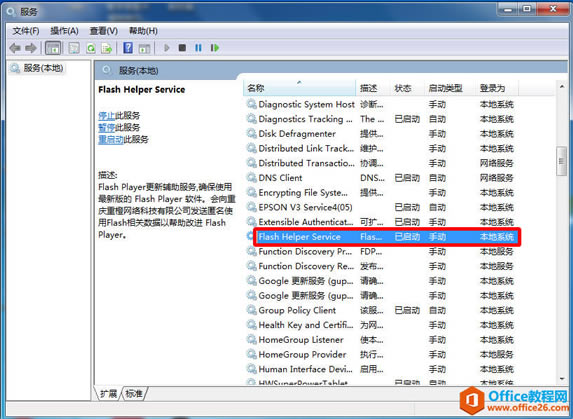Viewport: 573px width, 419px height.
Task: Click the Restart Service toolbar icon
Action: coord(215,48)
